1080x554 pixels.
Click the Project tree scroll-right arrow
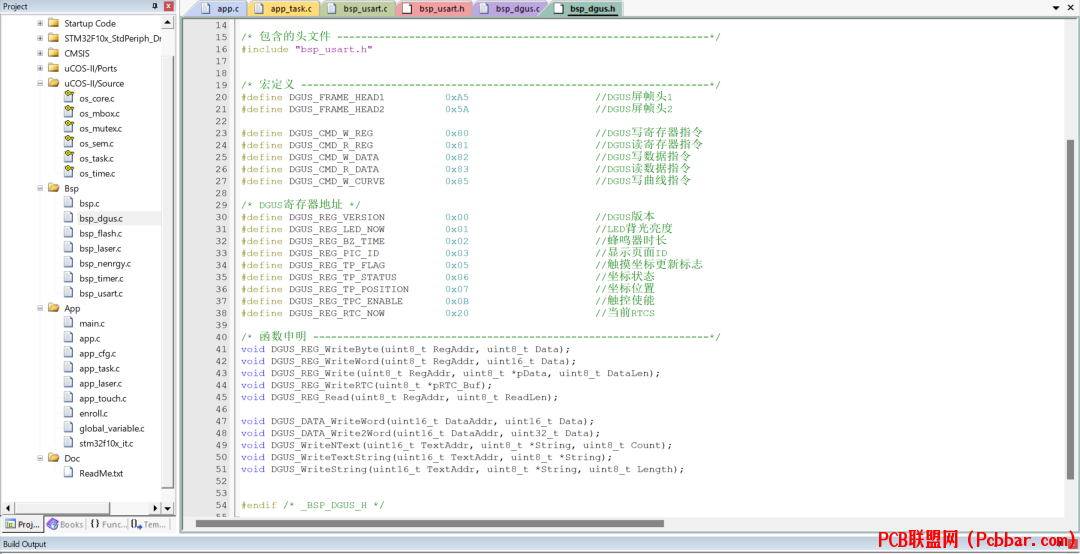155,508
